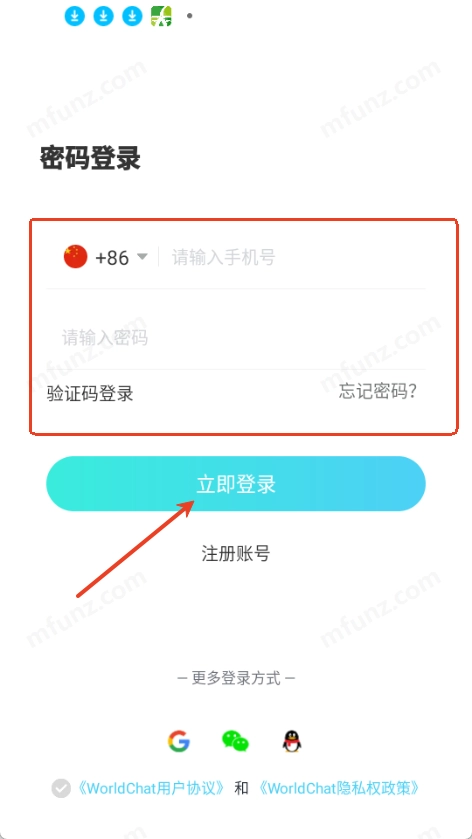Image resolution: width=472 pixels, height=839 pixels.
Task: Focus the 请输入密码 password field
Action: pos(236,338)
